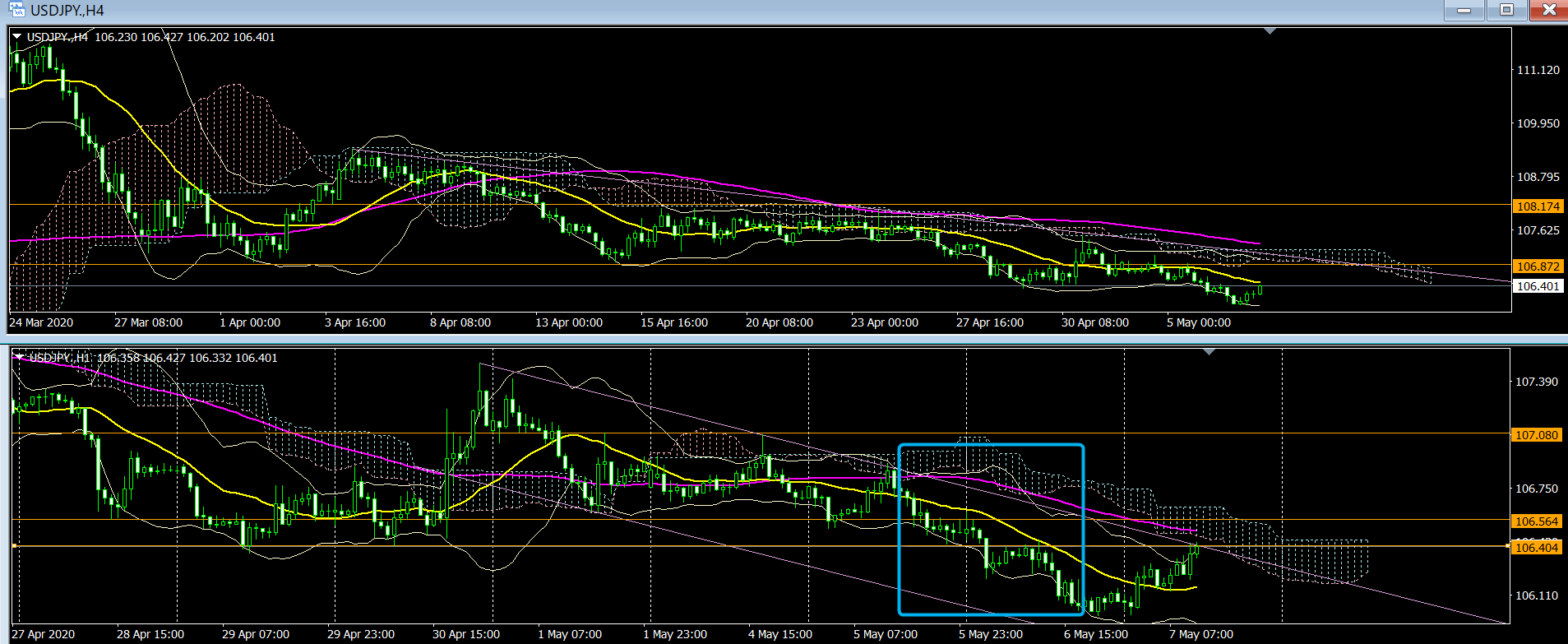Screen dimensions: 1568x644
Task: Maximize the USDJPY.,H4 chart window
Action: tap(1506, 10)
